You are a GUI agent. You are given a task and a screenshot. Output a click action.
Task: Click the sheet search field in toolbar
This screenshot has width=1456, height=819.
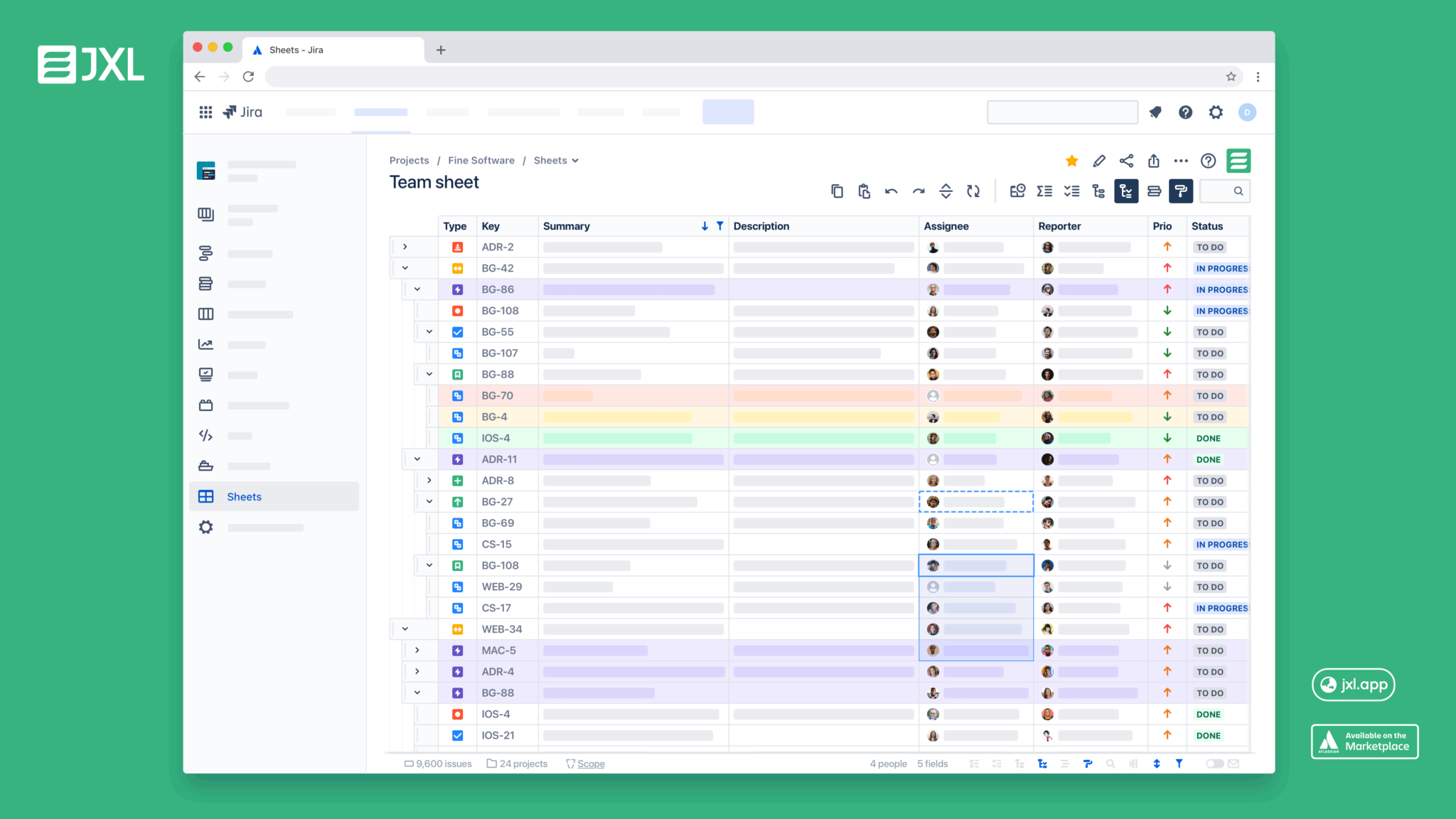tap(1224, 191)
